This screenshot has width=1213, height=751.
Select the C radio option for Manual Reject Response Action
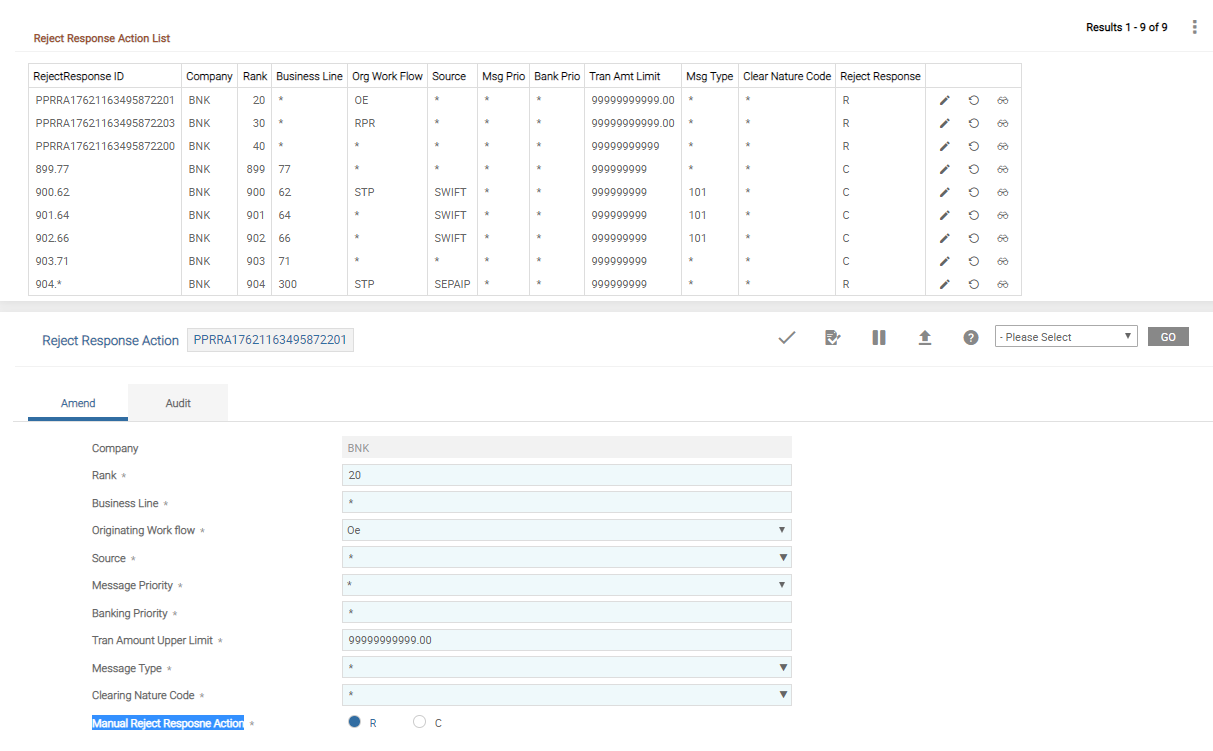pyautogui.click(x=420, y=722)
